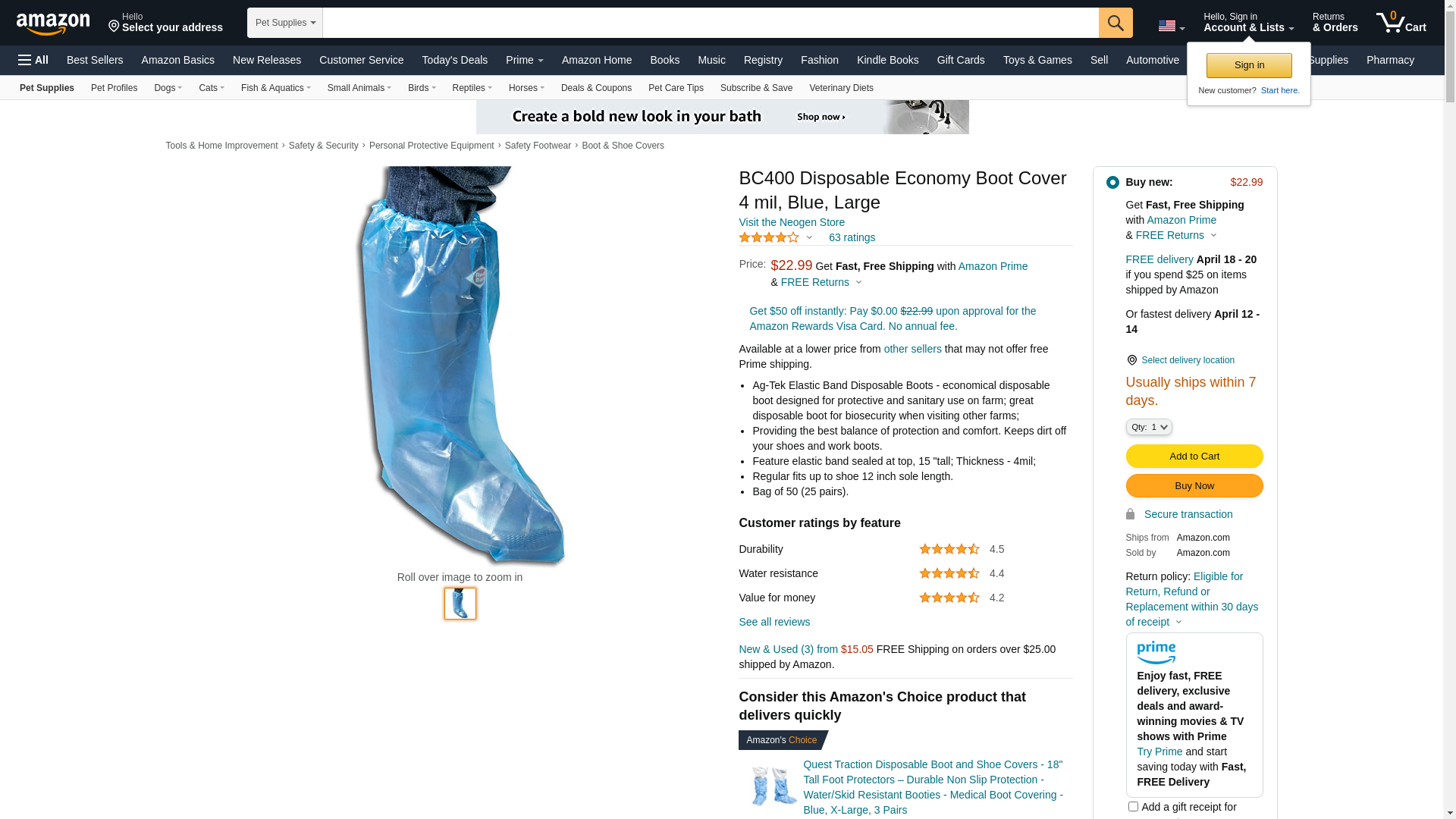
Task: Click the Add to Cart button
Action: coord(1194,456)
